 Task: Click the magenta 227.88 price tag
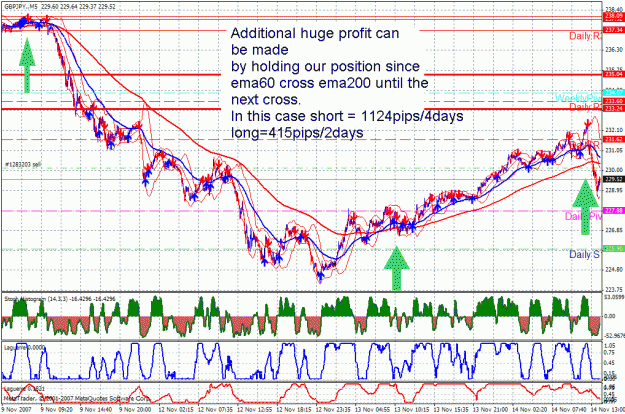pos(614,210)
